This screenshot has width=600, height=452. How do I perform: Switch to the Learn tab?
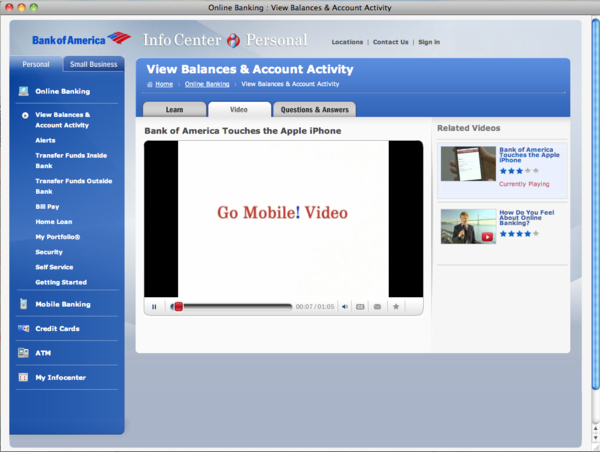174,110
